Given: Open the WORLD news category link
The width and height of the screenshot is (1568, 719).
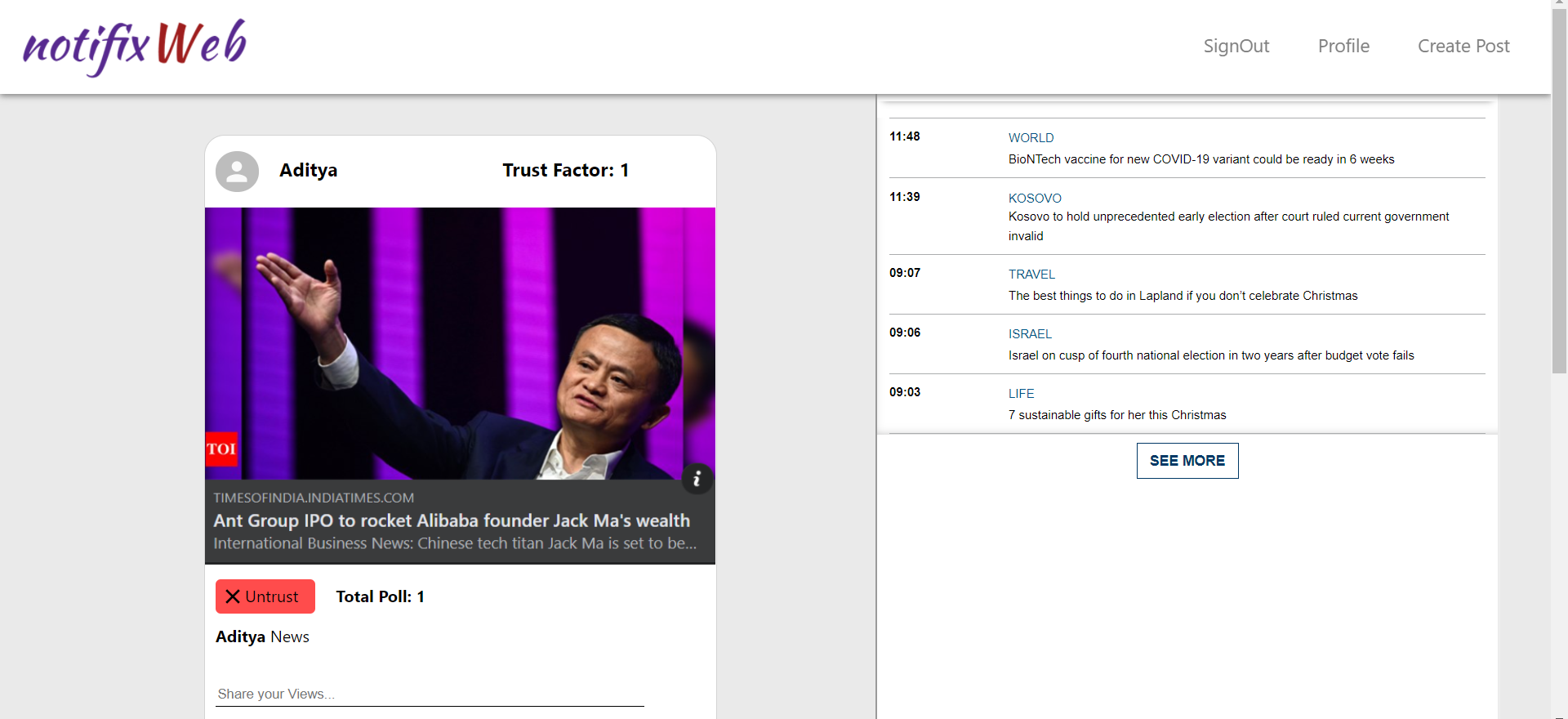Looking at the screenshot, I should click(1031, 138).
